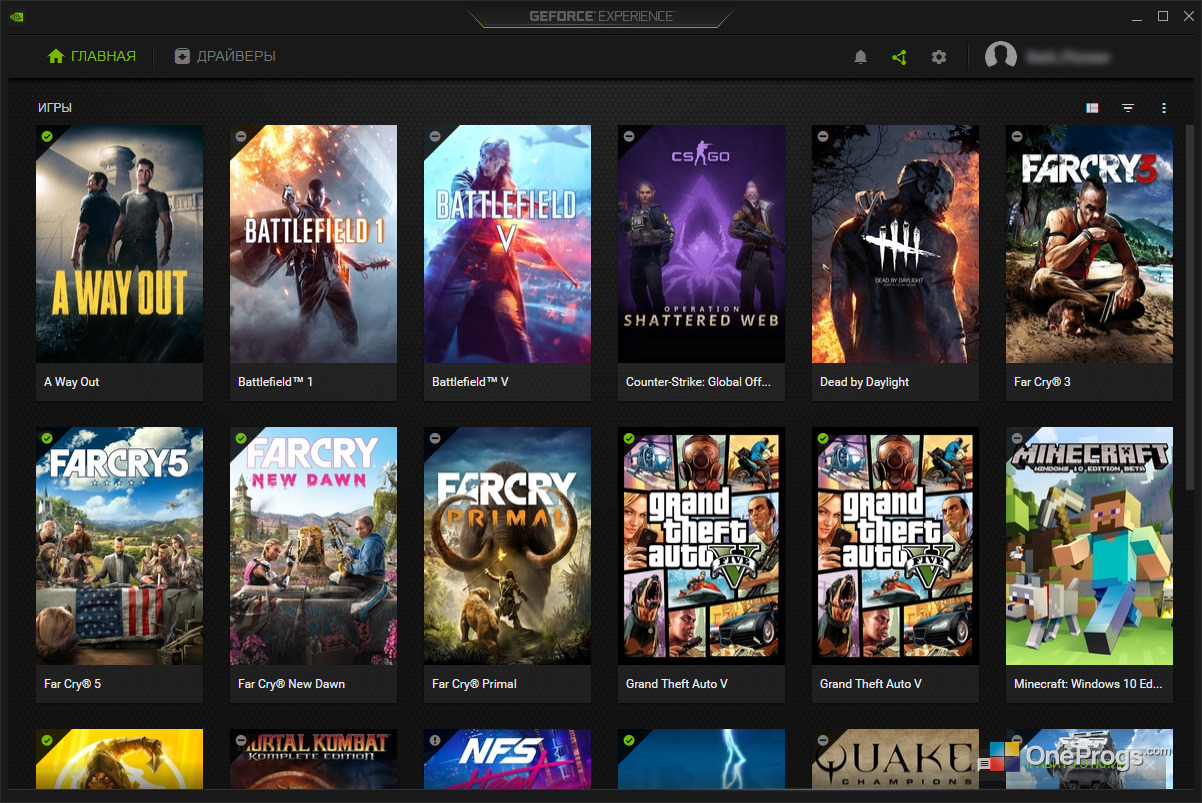Click the status badge on Mortal Kombat Komplete Edition
Viewport: 1202px width, 803px height.
(241, 740)
